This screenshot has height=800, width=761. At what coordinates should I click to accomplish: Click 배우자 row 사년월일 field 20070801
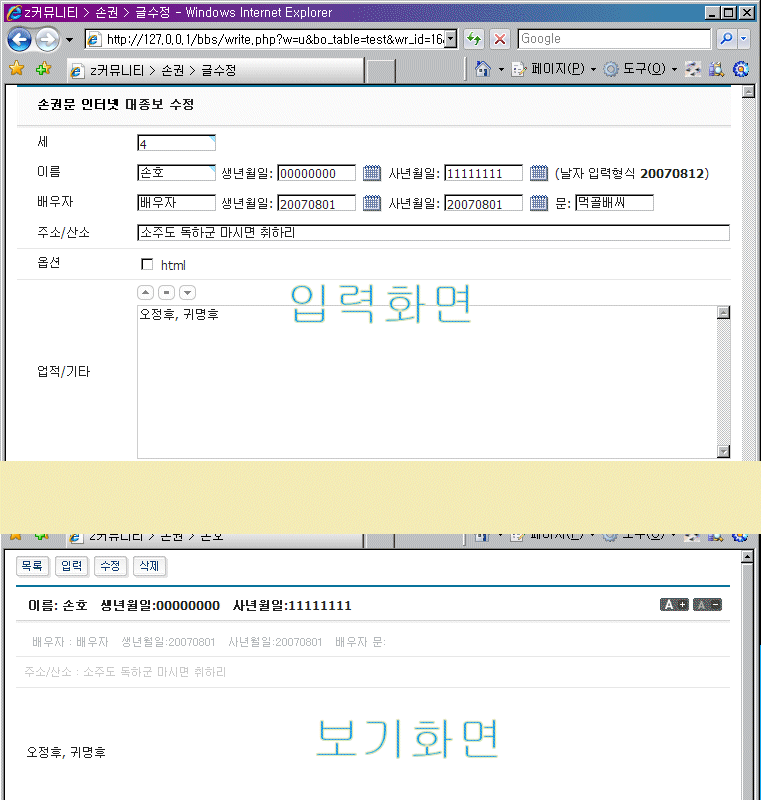484,203
